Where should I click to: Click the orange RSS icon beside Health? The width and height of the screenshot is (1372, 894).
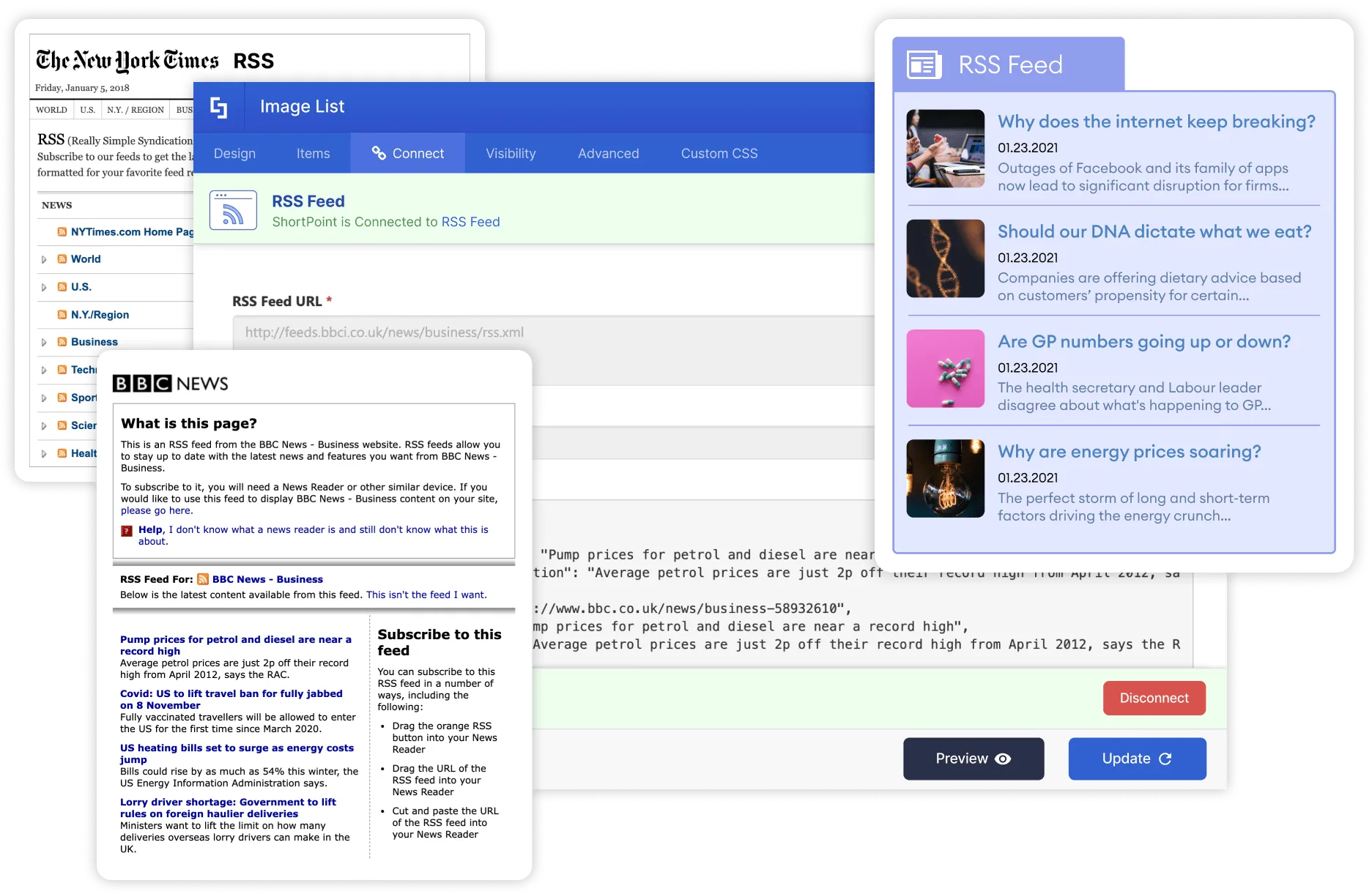pyautogui.click(x=62, y=452)
